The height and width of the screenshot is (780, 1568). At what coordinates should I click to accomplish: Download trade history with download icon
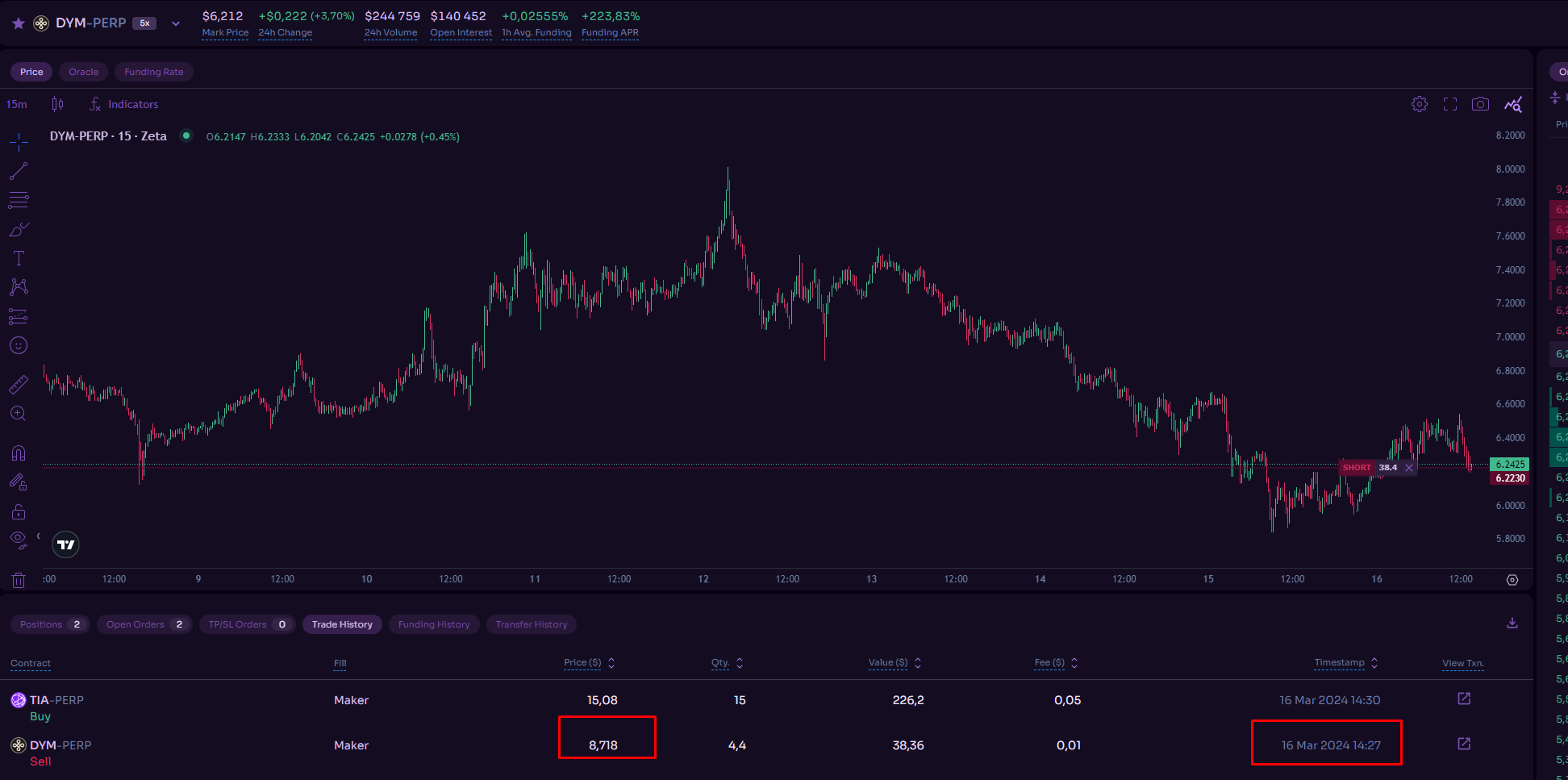tap(1512, 623)
